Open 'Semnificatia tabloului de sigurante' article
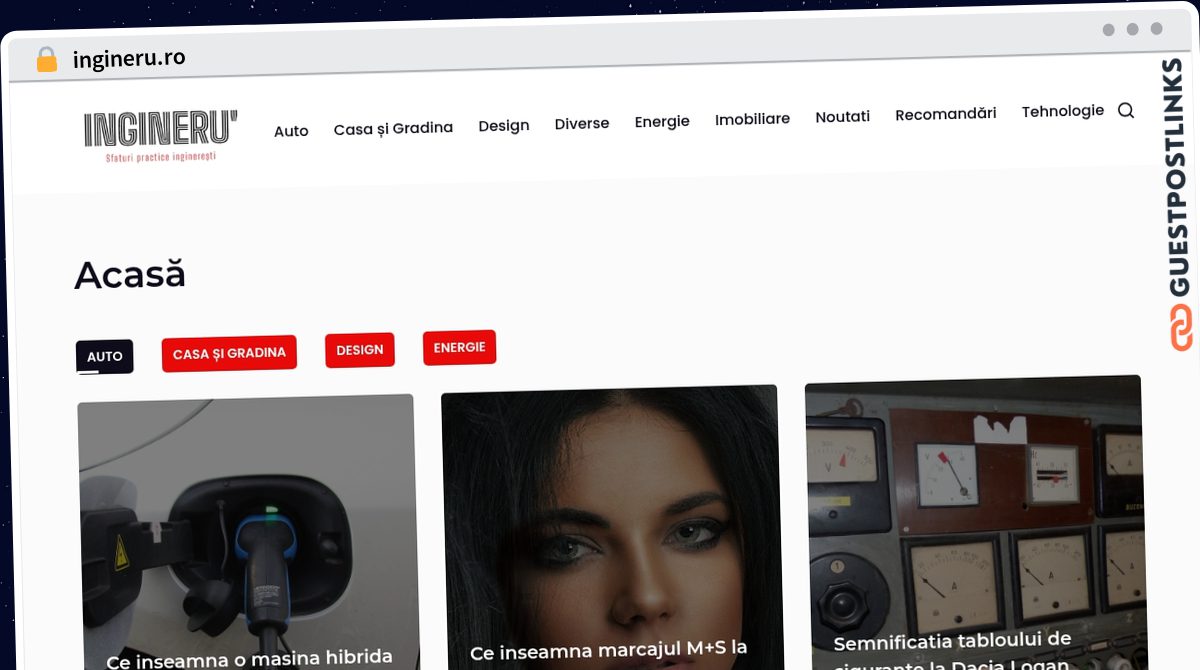 (x=952, y=650)
